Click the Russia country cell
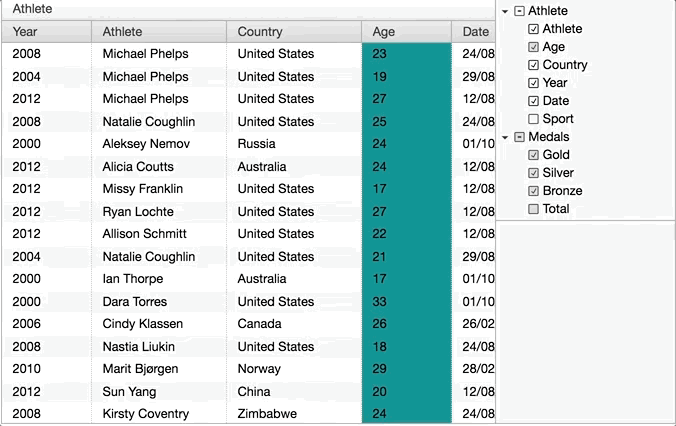 pyautogui.click(x=294, y=144)
